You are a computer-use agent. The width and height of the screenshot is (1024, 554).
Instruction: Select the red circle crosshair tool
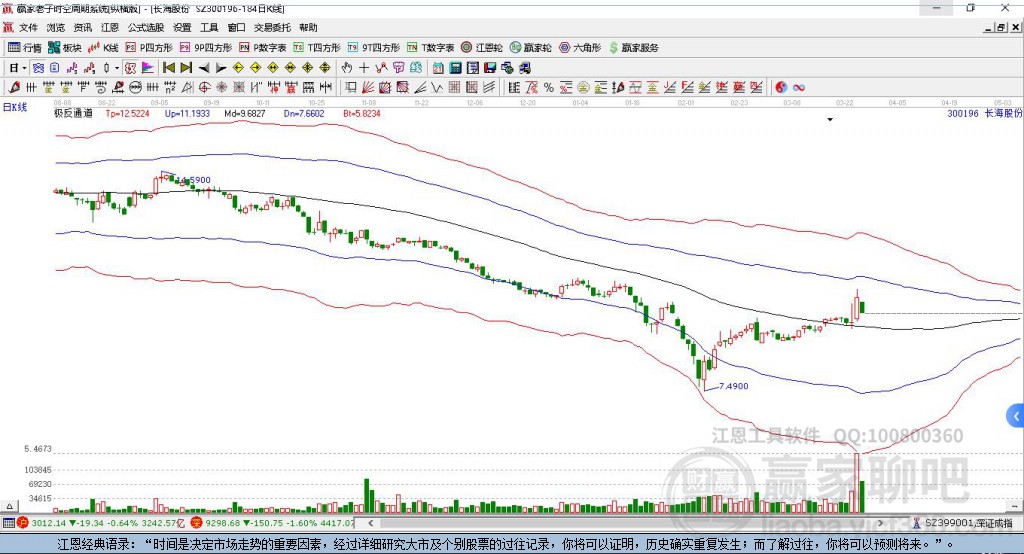[x=204, y=88]
